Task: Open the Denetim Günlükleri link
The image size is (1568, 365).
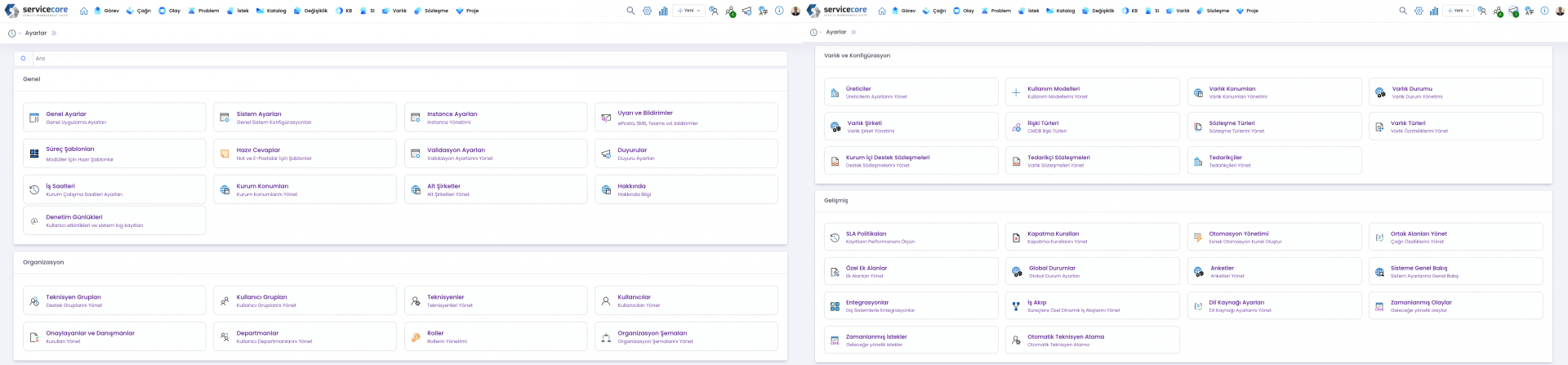Action: [x=74, y=217]
